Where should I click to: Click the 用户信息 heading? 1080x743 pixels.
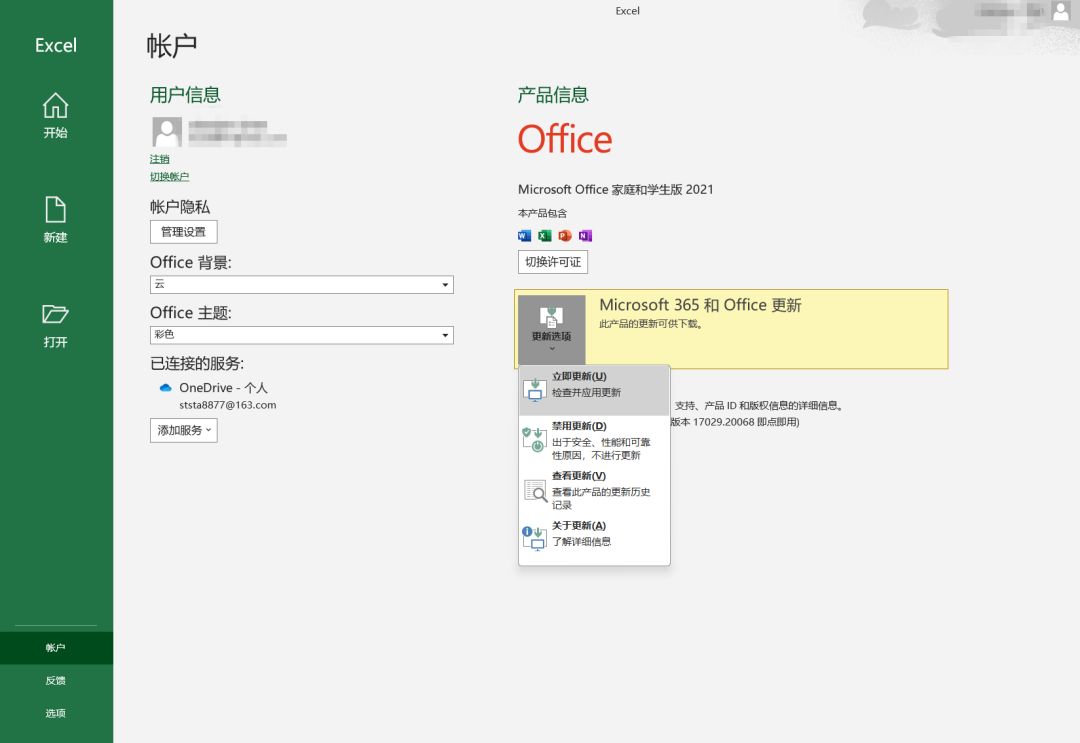(185, 95)
